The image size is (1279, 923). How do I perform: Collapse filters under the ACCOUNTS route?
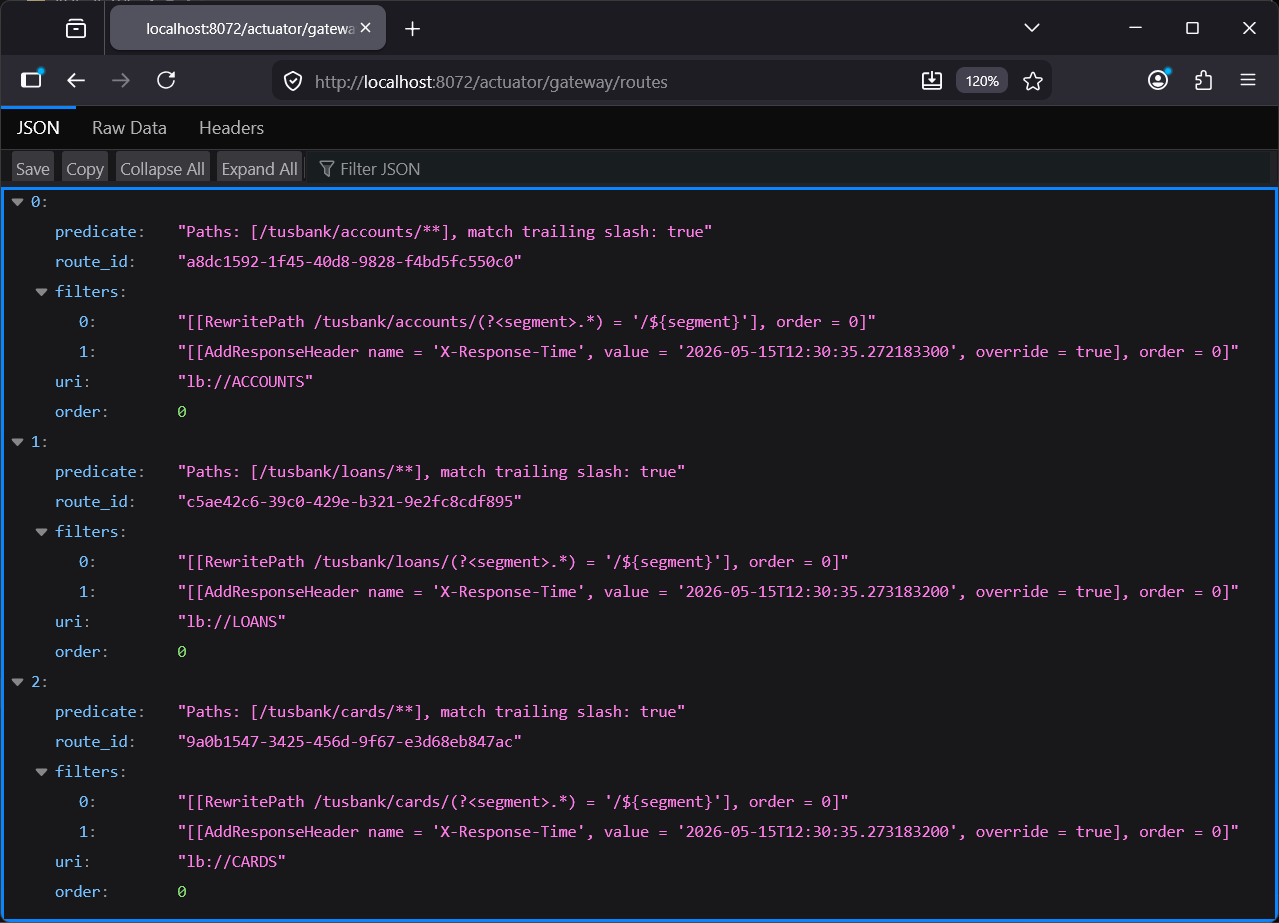pos(42,292)
